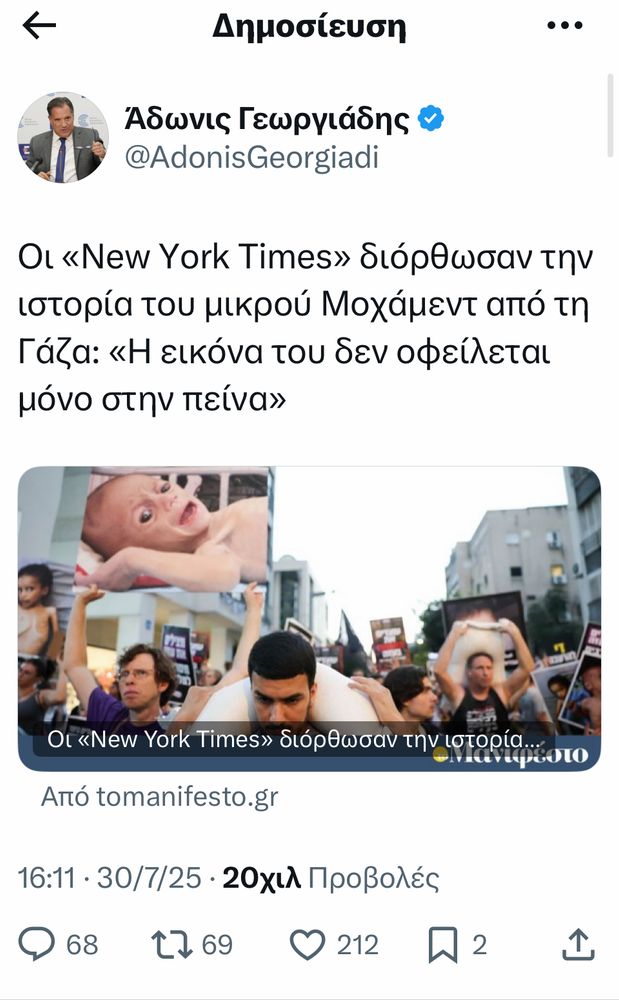Open the three-dot more options menu
The width and height of the screenshot is (619, 1000).
(x=565, y=26)
